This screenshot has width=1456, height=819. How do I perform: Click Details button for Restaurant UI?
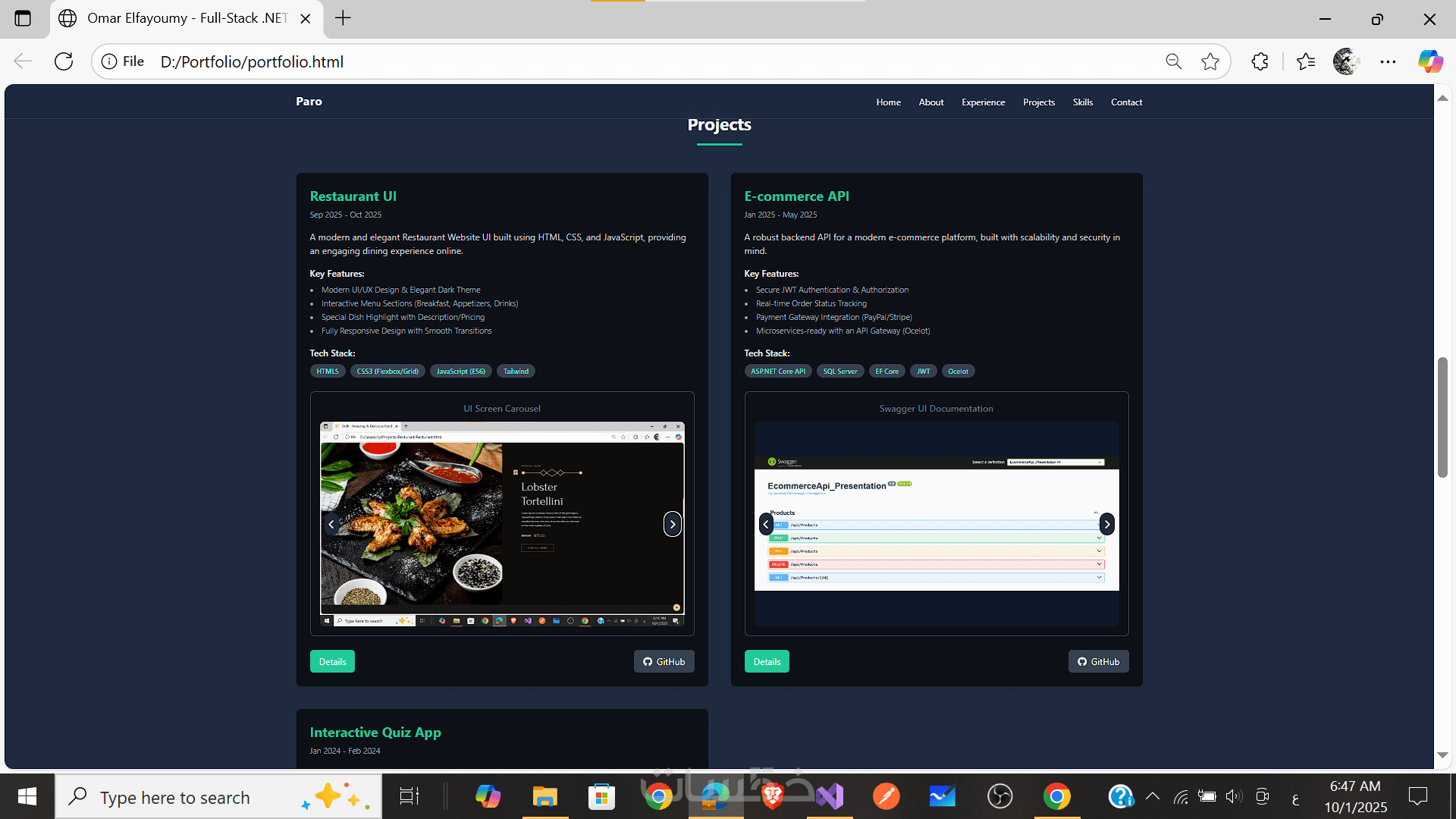click(x=332, y=661)
